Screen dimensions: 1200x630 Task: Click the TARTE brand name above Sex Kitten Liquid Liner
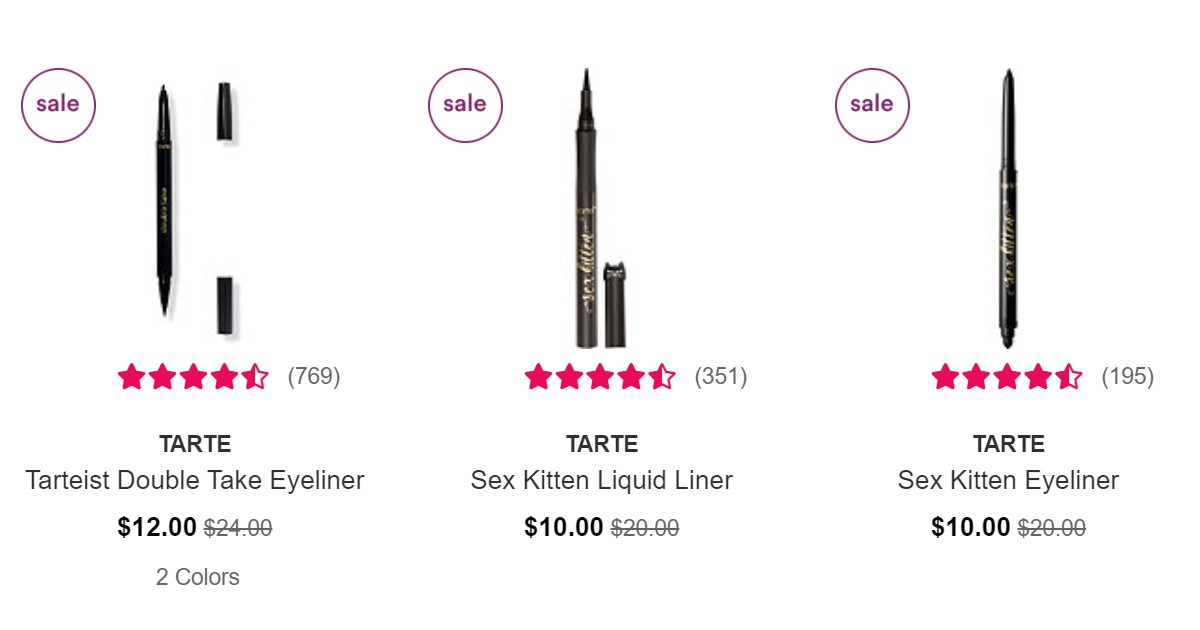click(x=601, y=444)
